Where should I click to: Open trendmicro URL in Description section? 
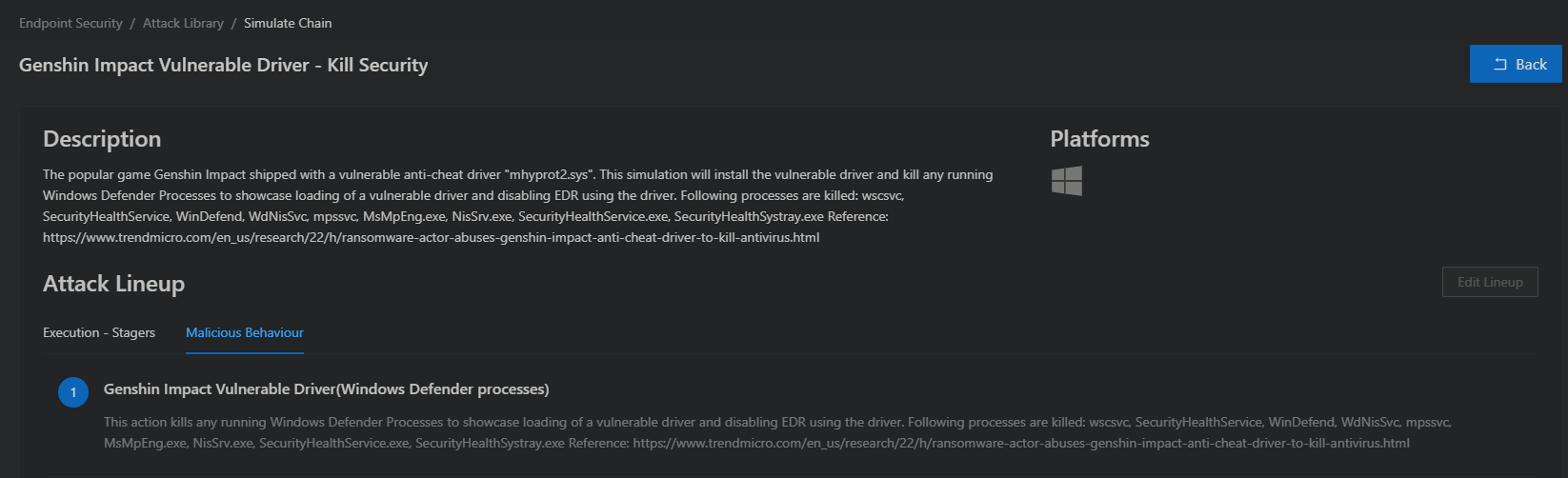pos(431,237)
